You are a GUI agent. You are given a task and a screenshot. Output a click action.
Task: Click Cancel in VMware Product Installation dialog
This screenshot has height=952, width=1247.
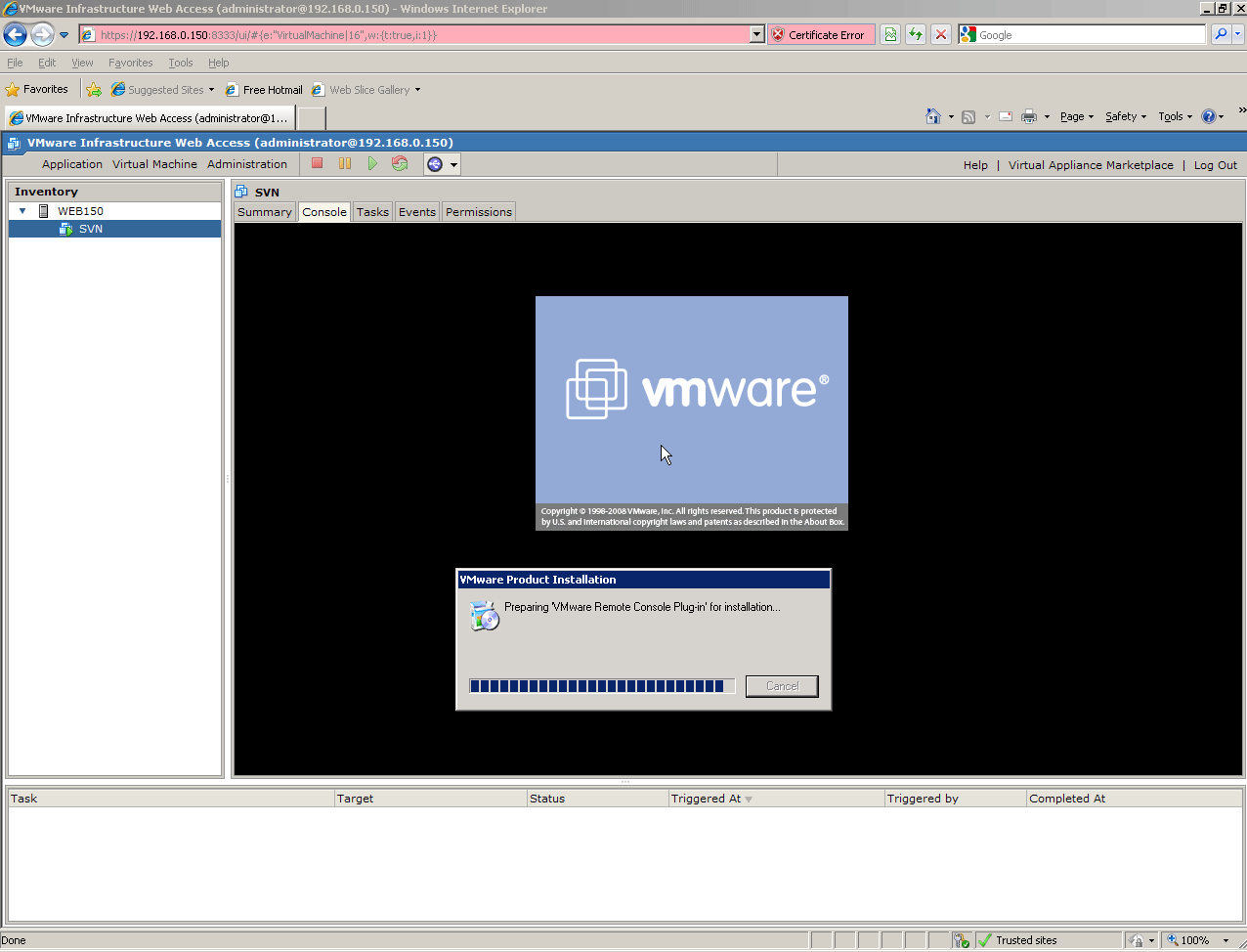click(x=782, y=686)
